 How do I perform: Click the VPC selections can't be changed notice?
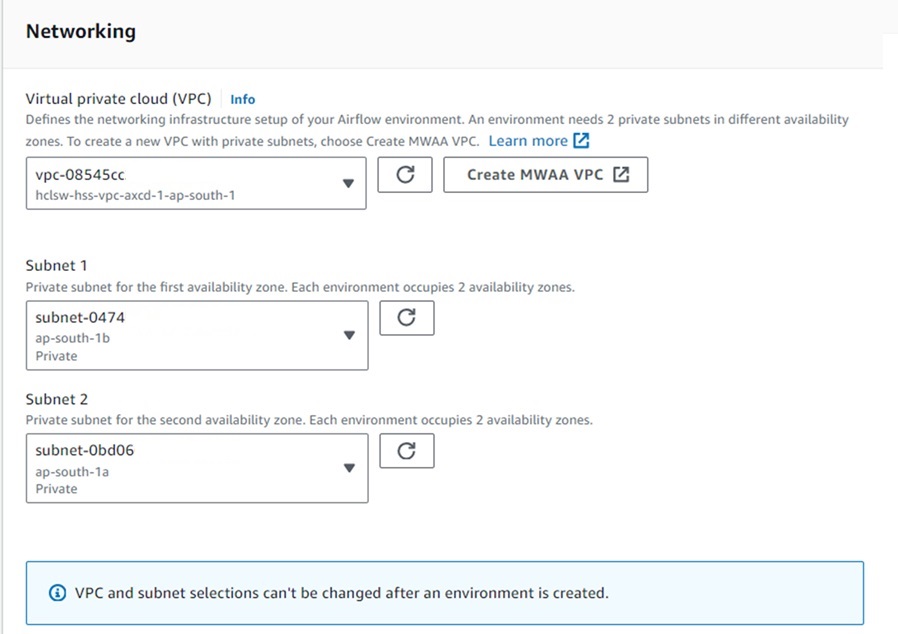tap(341, 593)
